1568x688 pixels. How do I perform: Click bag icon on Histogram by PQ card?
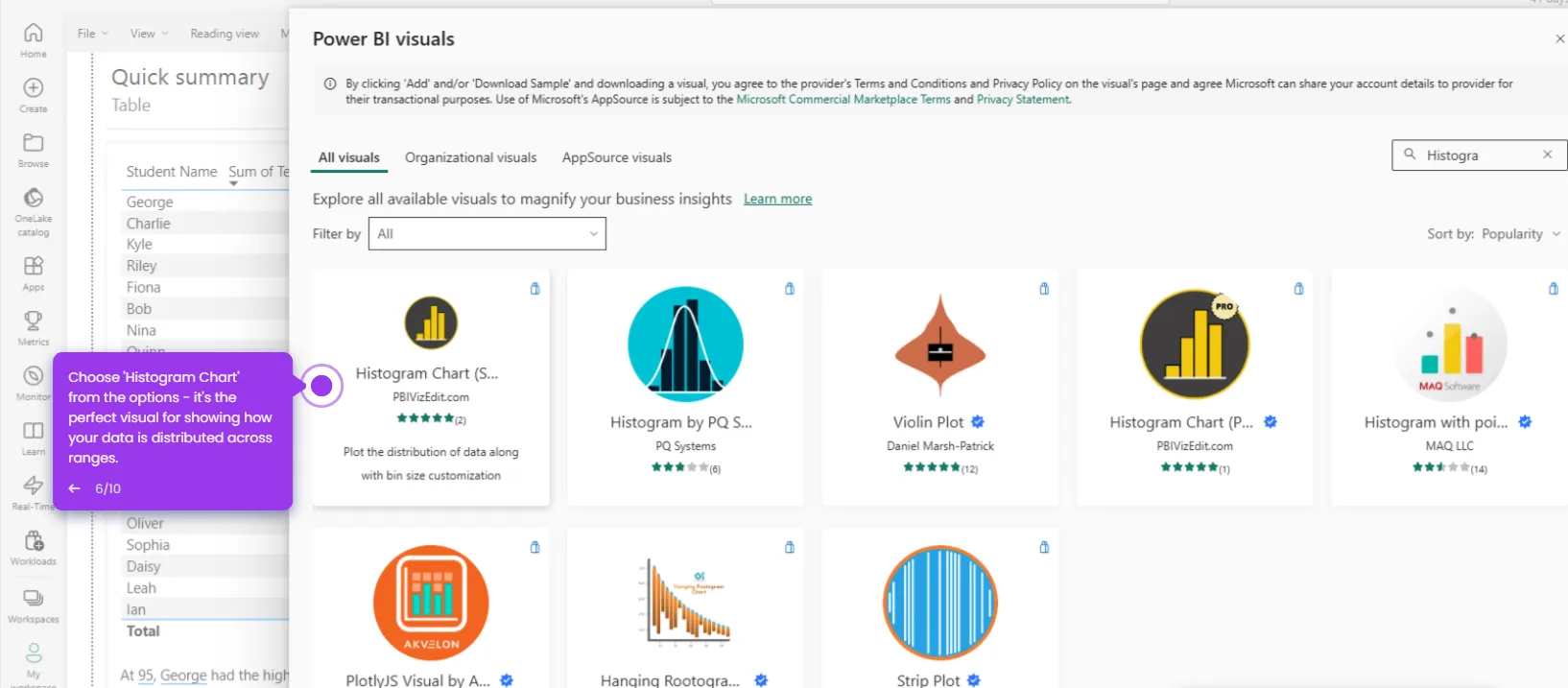tap(790, 289)
